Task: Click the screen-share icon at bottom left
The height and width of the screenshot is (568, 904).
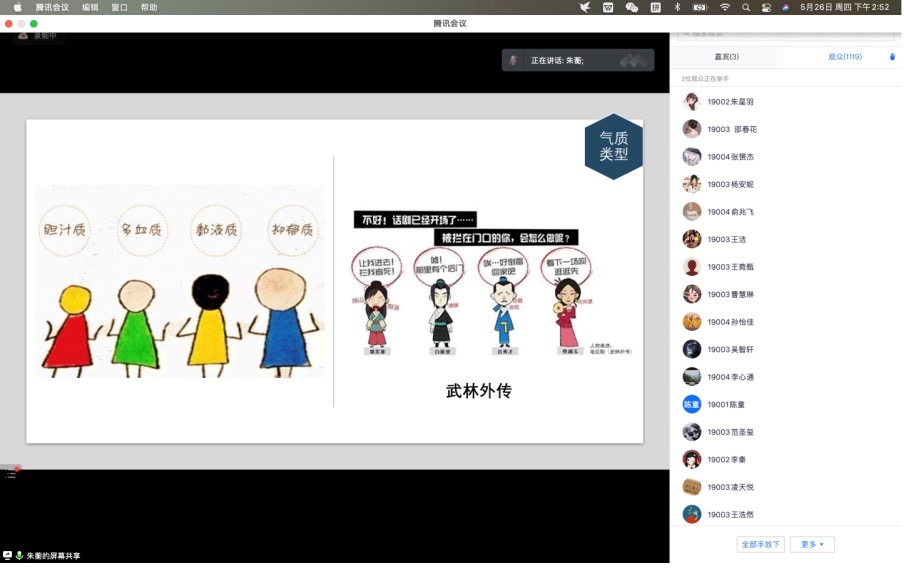Action: coord(7,555)
